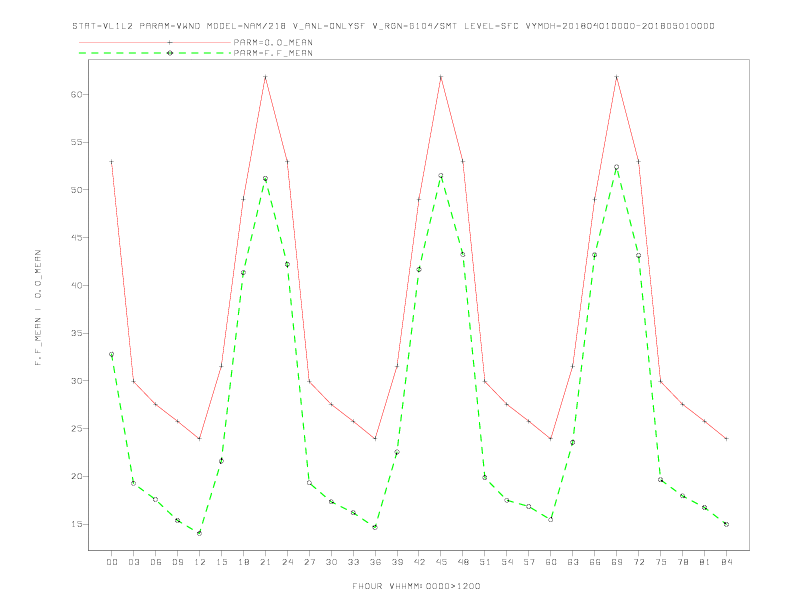Click the y-axis tick label 60
Viewport: 792px width, 612px height.
(x=77, y=94)
